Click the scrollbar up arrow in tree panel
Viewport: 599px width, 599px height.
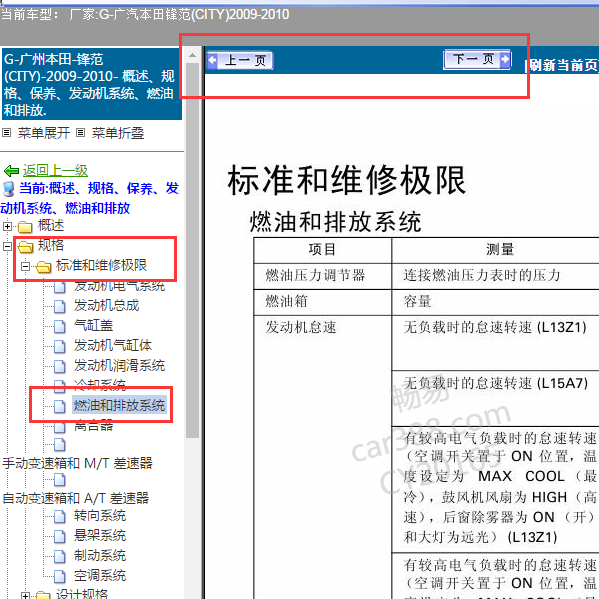pyautogui.click(x=193, y=55)
